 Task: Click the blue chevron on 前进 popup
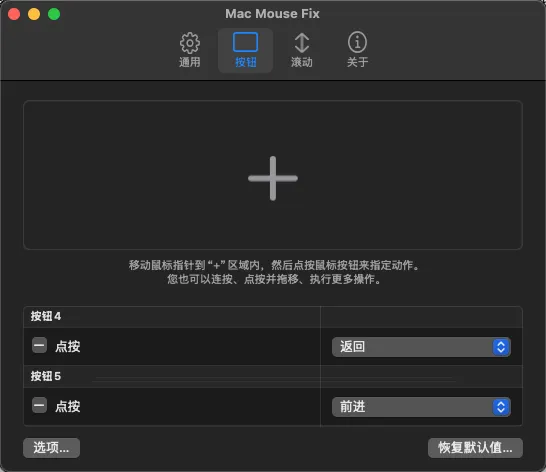coord(501,407)
